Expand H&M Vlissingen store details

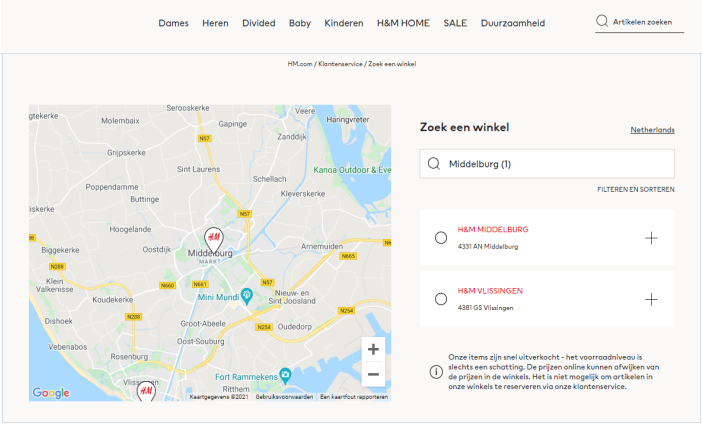pos(651,299)
